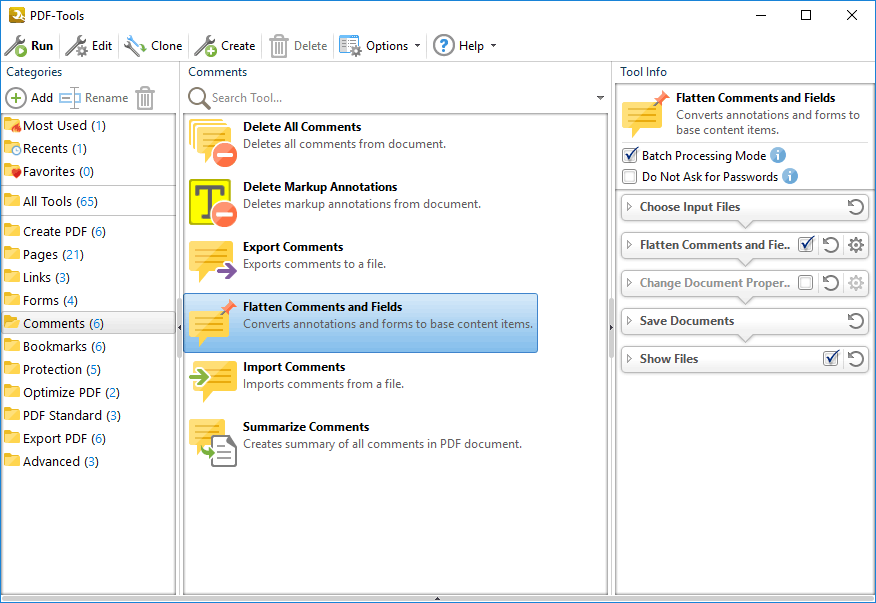Select the Flatten Comments and Fields icon

click(213, 322)
